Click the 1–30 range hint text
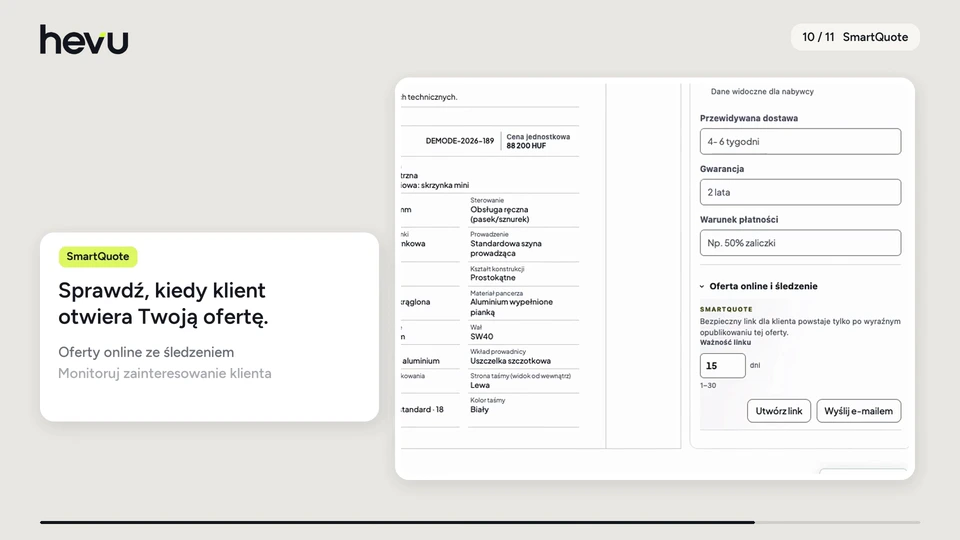This screenshot has height=540, width=960. click(708, 385)
